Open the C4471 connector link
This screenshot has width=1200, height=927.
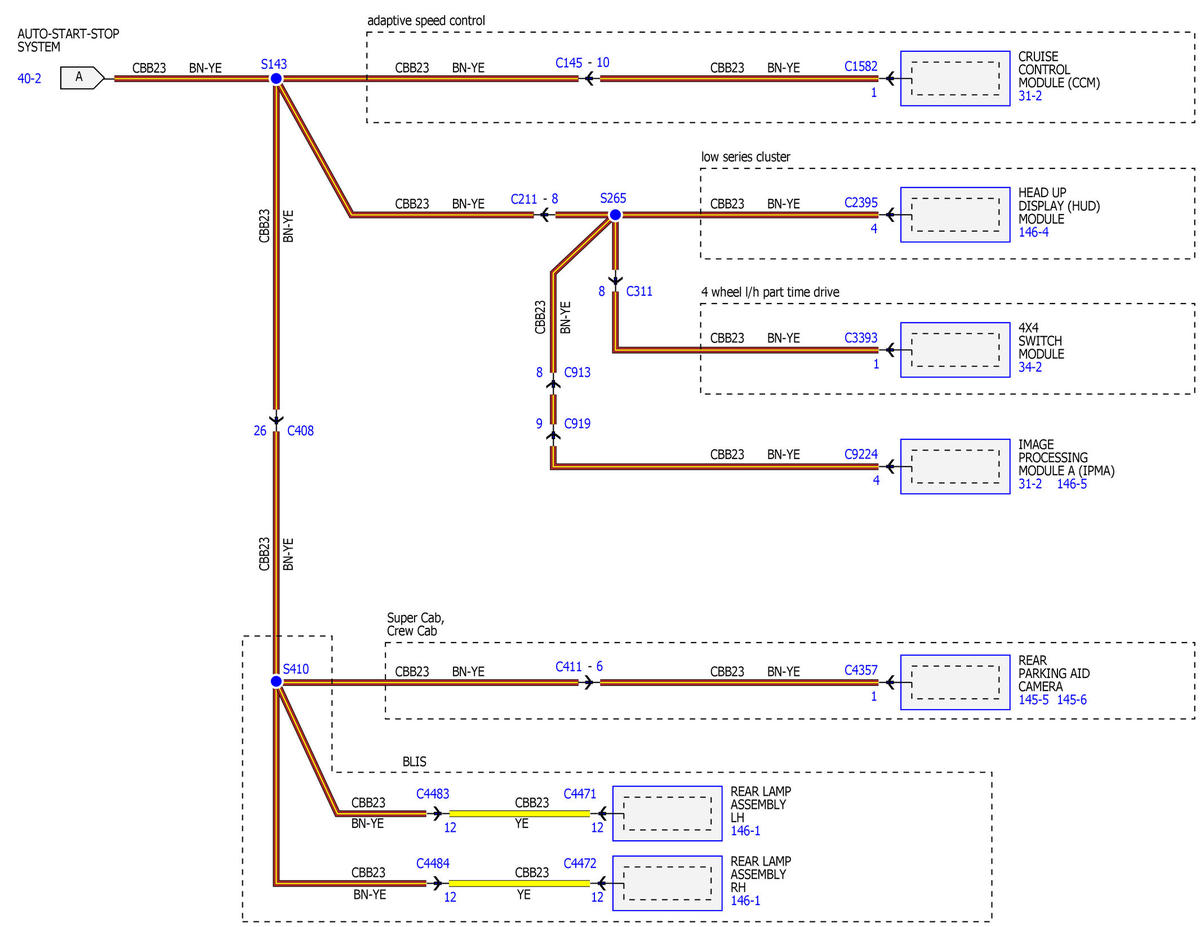[x=580, y=793]
